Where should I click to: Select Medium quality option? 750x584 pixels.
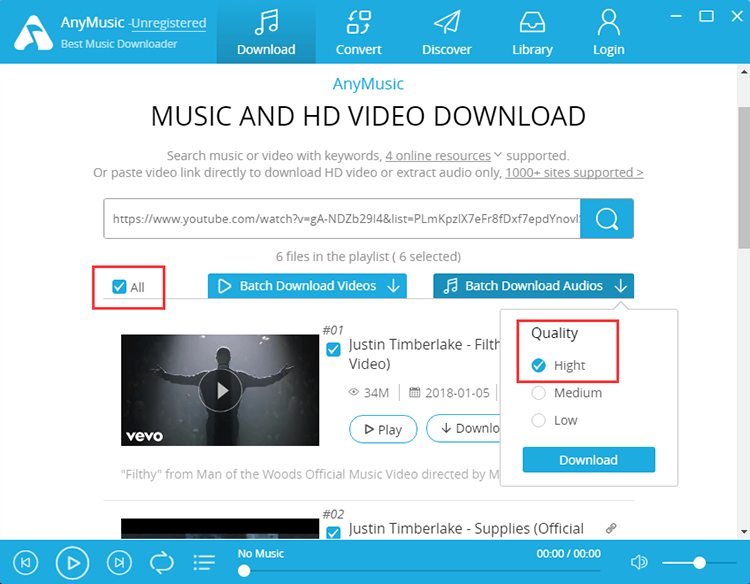539,393
